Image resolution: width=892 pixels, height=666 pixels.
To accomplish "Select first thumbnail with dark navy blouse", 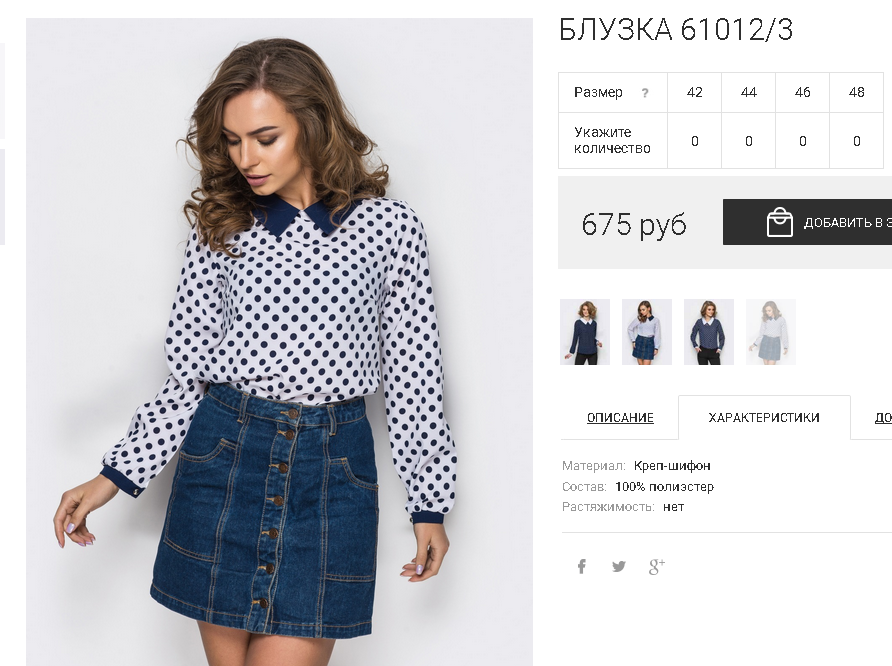I will click(585, 332).
